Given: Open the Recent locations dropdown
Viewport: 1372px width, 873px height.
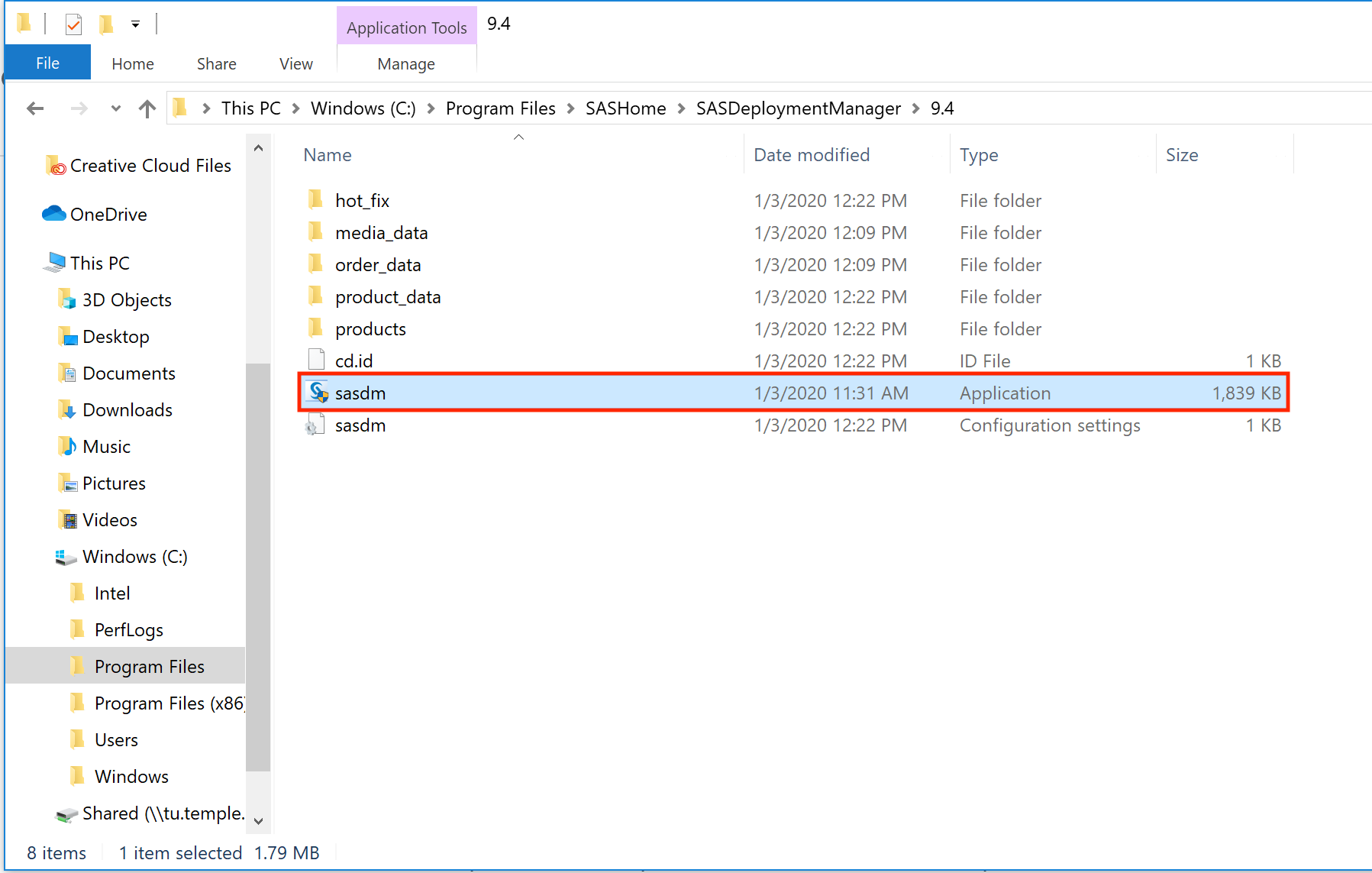Looking at the screenshot, I should pyautogui.click(x=116, y=108).
